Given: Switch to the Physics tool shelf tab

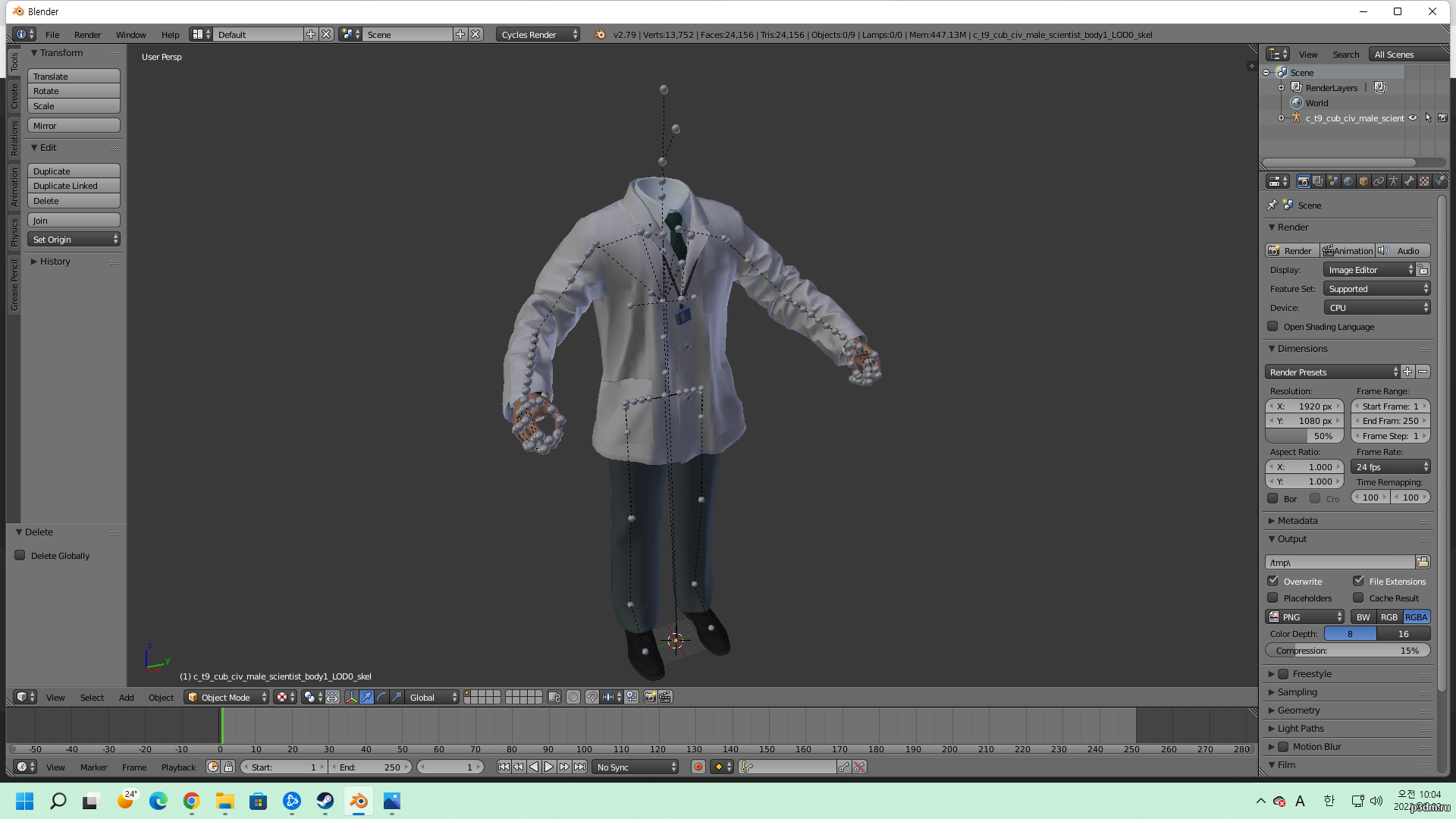Looking at the screenshot, I should pyautogui.click(x=14, y=232).
